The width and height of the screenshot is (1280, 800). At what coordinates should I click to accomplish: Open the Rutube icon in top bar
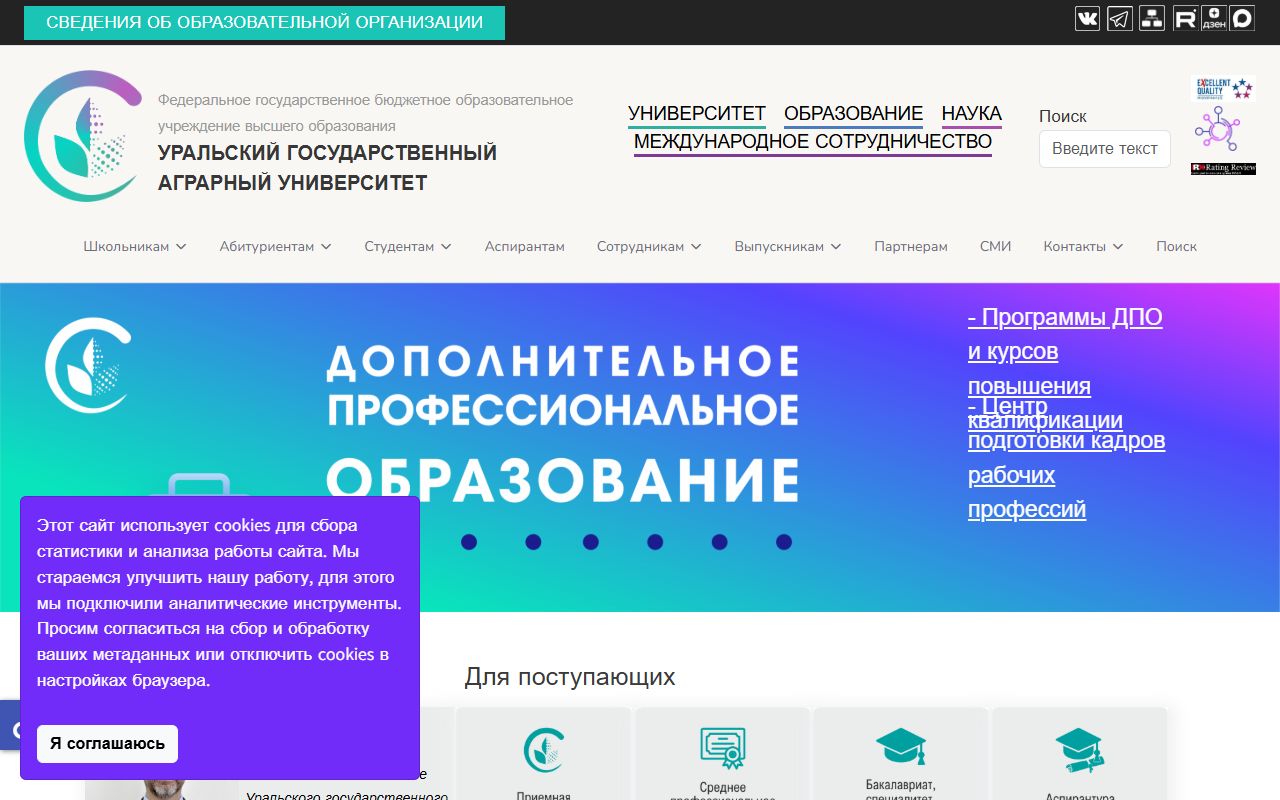click(1185, 18)
